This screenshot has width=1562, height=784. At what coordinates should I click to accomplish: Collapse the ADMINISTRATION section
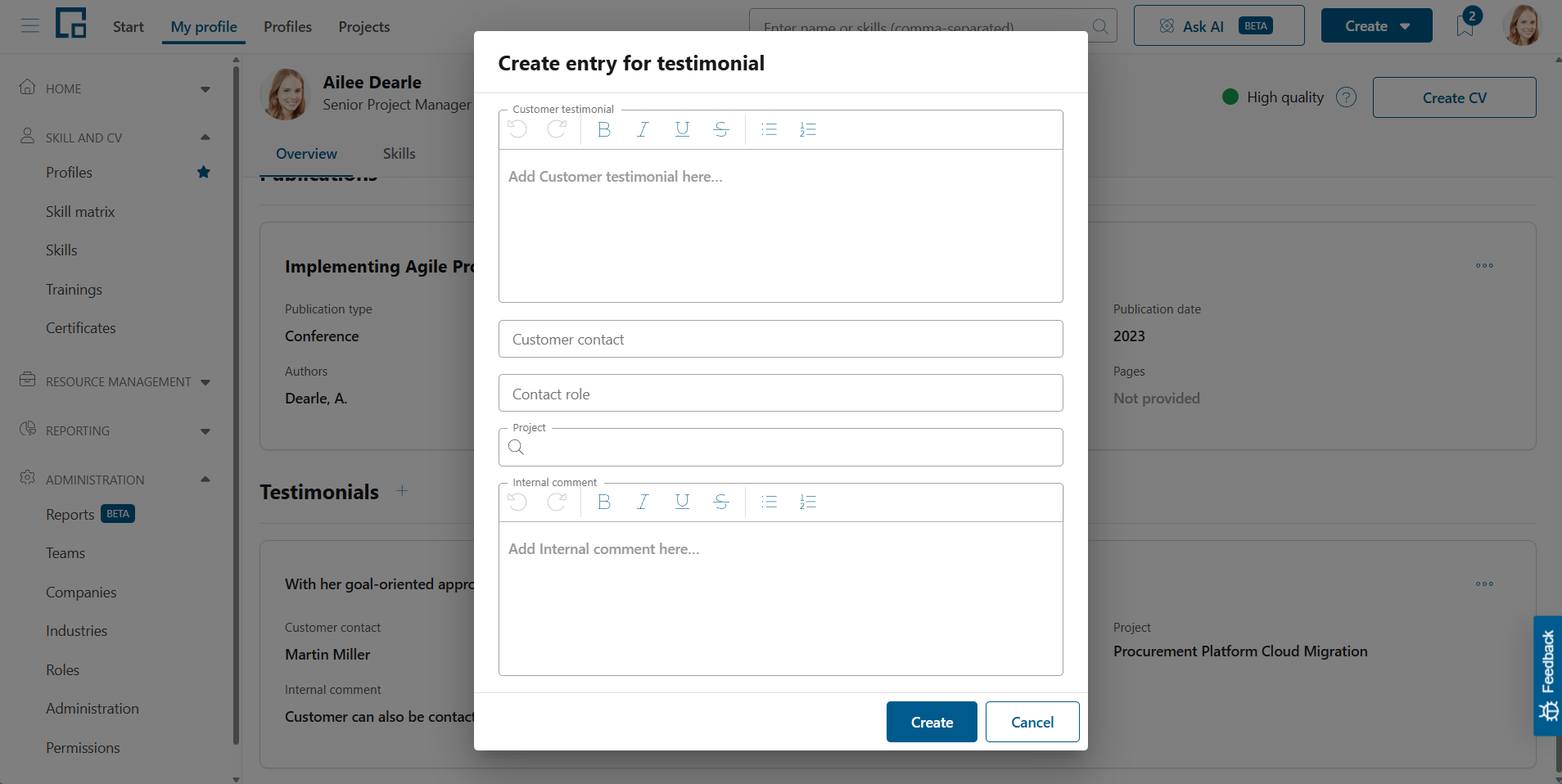pos(205,480)
